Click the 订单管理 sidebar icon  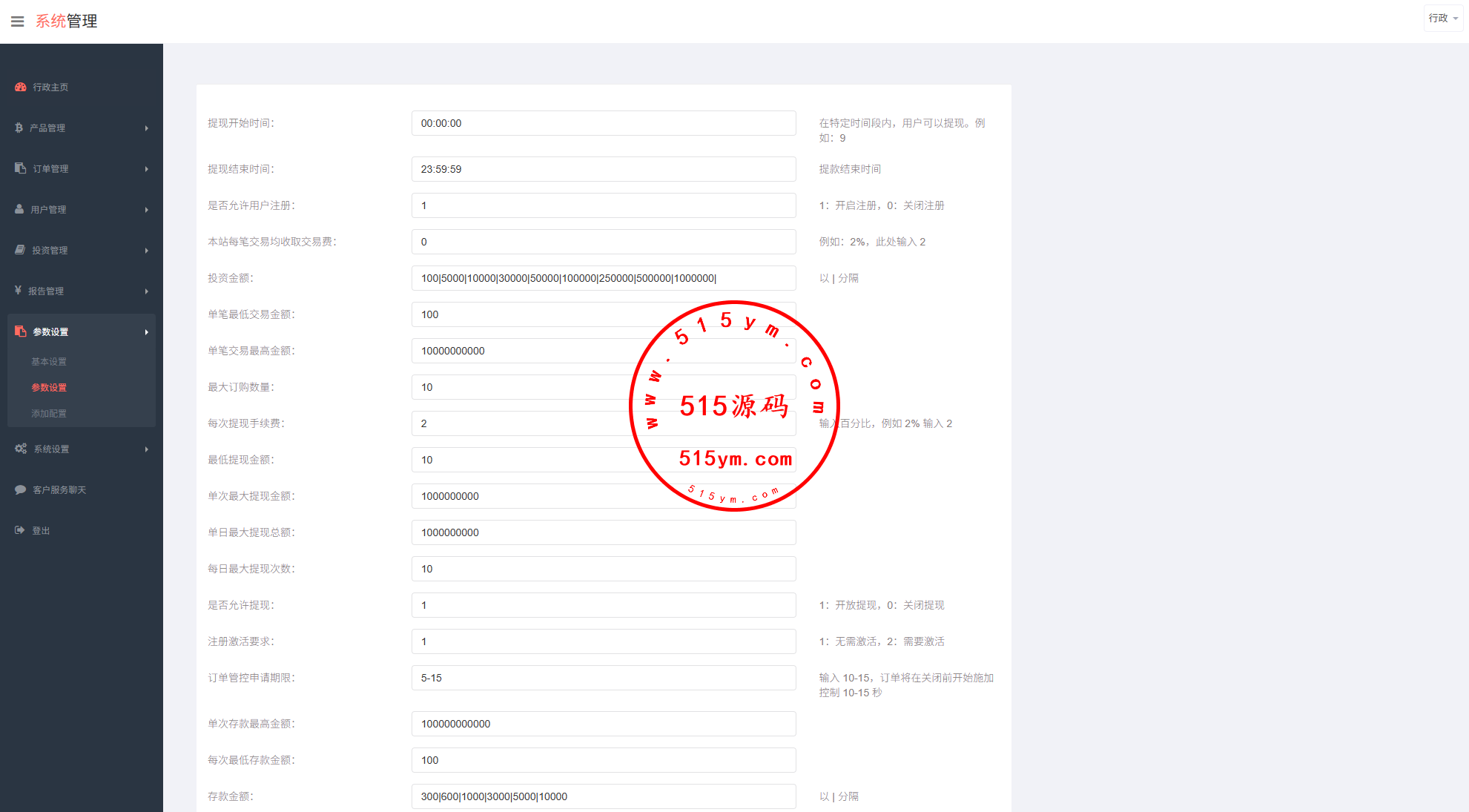pos(21,168)
